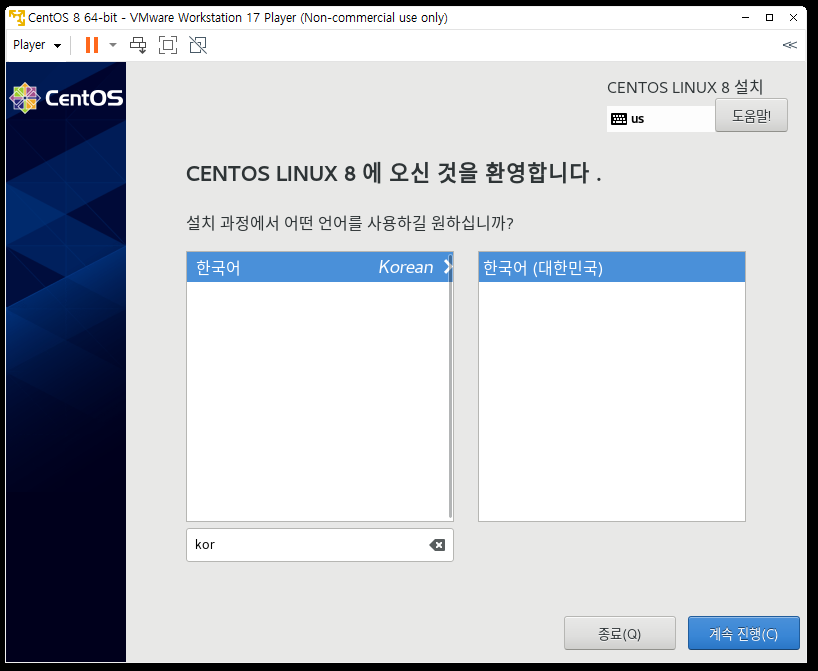Image resolution: width=818 pixels, height=671 pixels.
Task: Select 한국어 (대한민국) locale
Action: coord(611,267)
